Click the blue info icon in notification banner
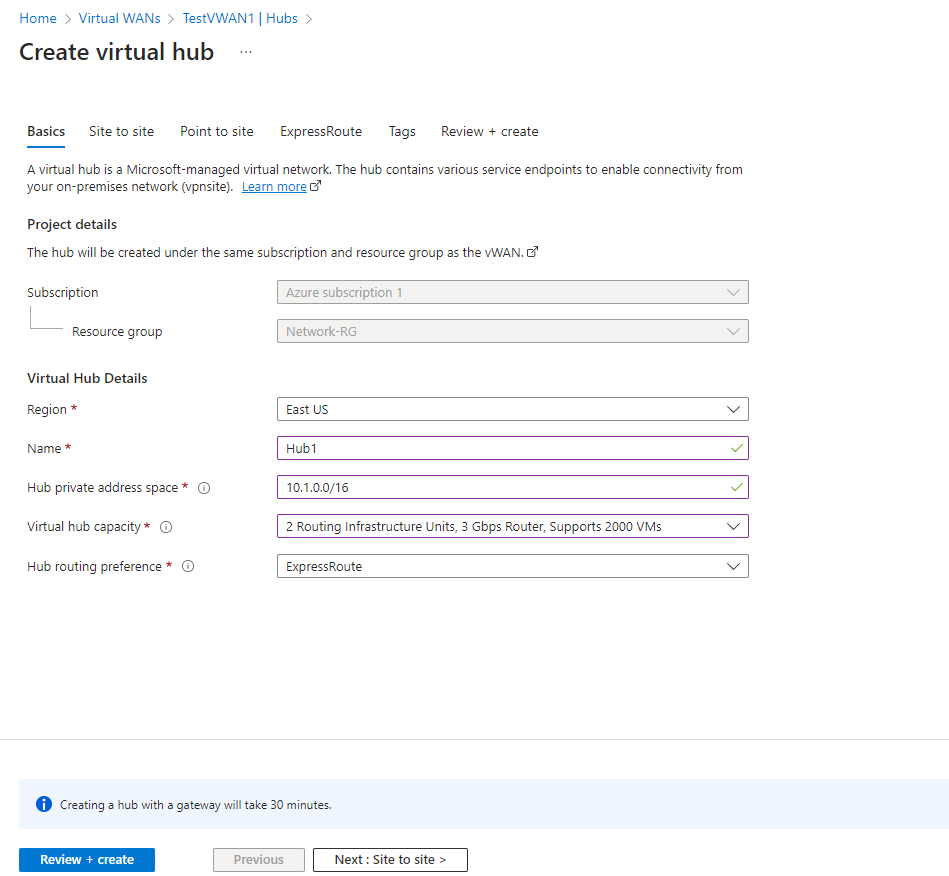Image resolution: width=949 pixels, height=876 pixels. click(x=43, y=804)
